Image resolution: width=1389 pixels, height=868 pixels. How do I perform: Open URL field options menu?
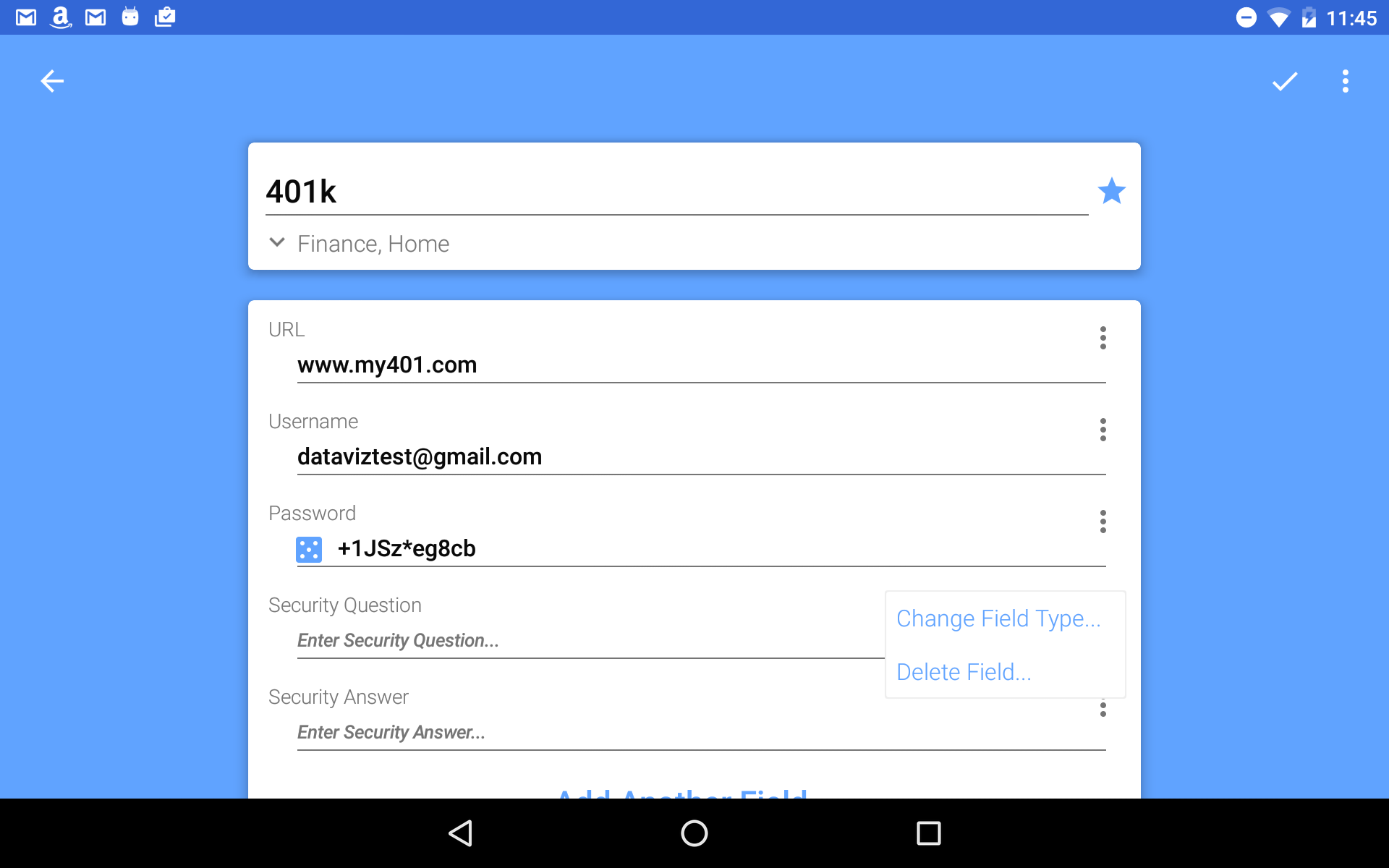click(x=1103, y=338)
